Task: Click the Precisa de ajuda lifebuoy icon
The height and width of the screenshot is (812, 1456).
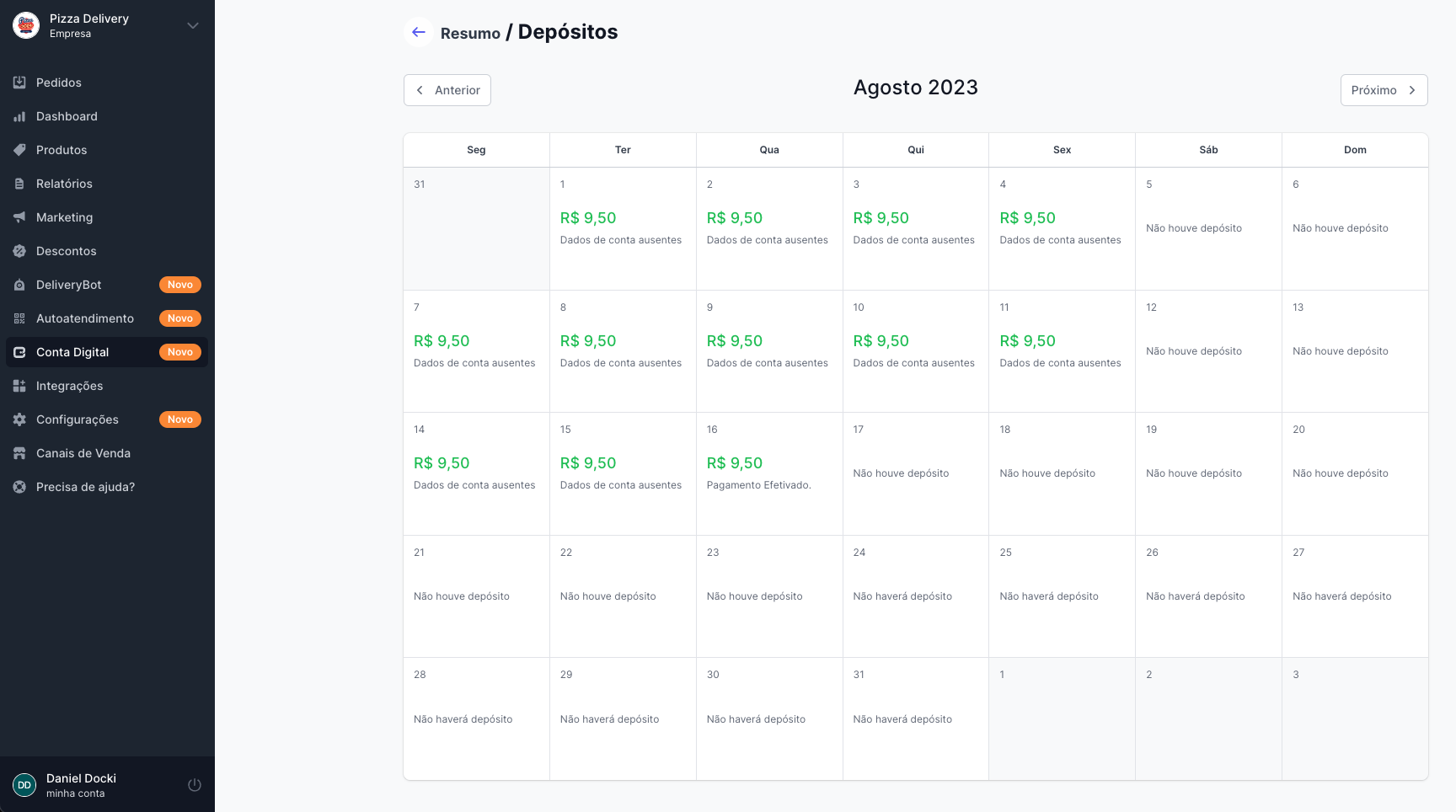Action: (19, 487)
